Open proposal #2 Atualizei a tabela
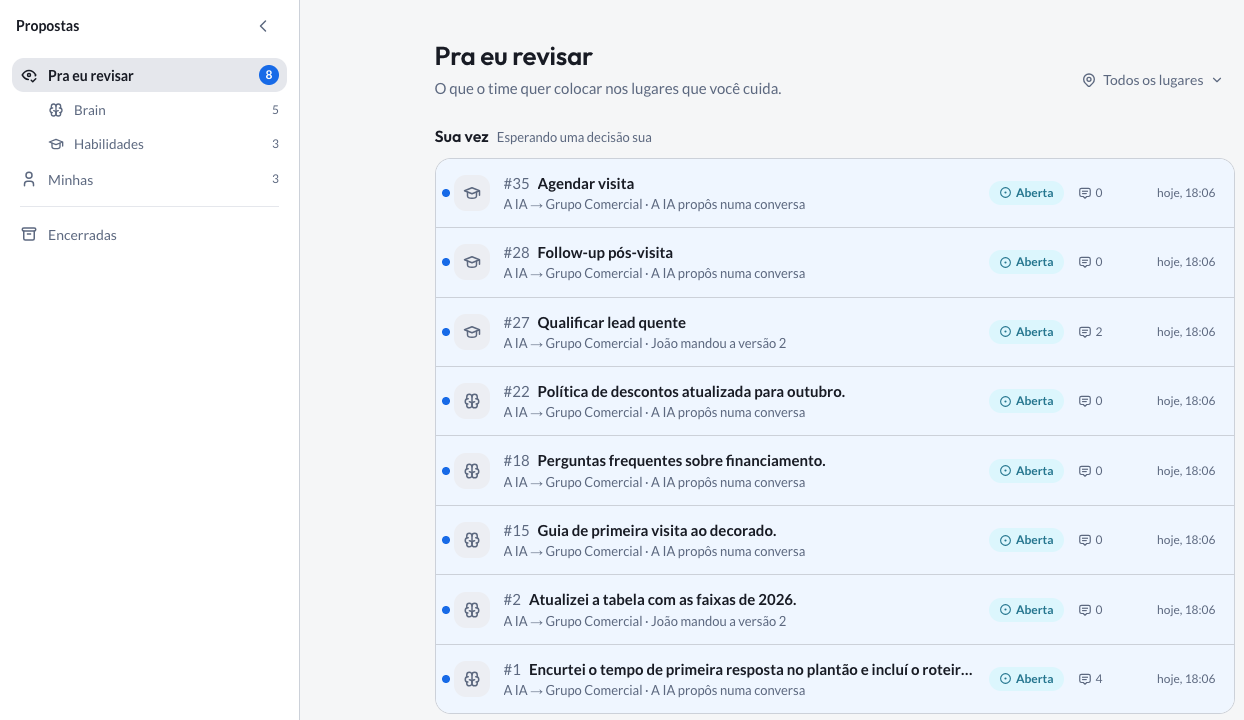The width and height of the screenshot is (1244, 720). click(835, 610)
